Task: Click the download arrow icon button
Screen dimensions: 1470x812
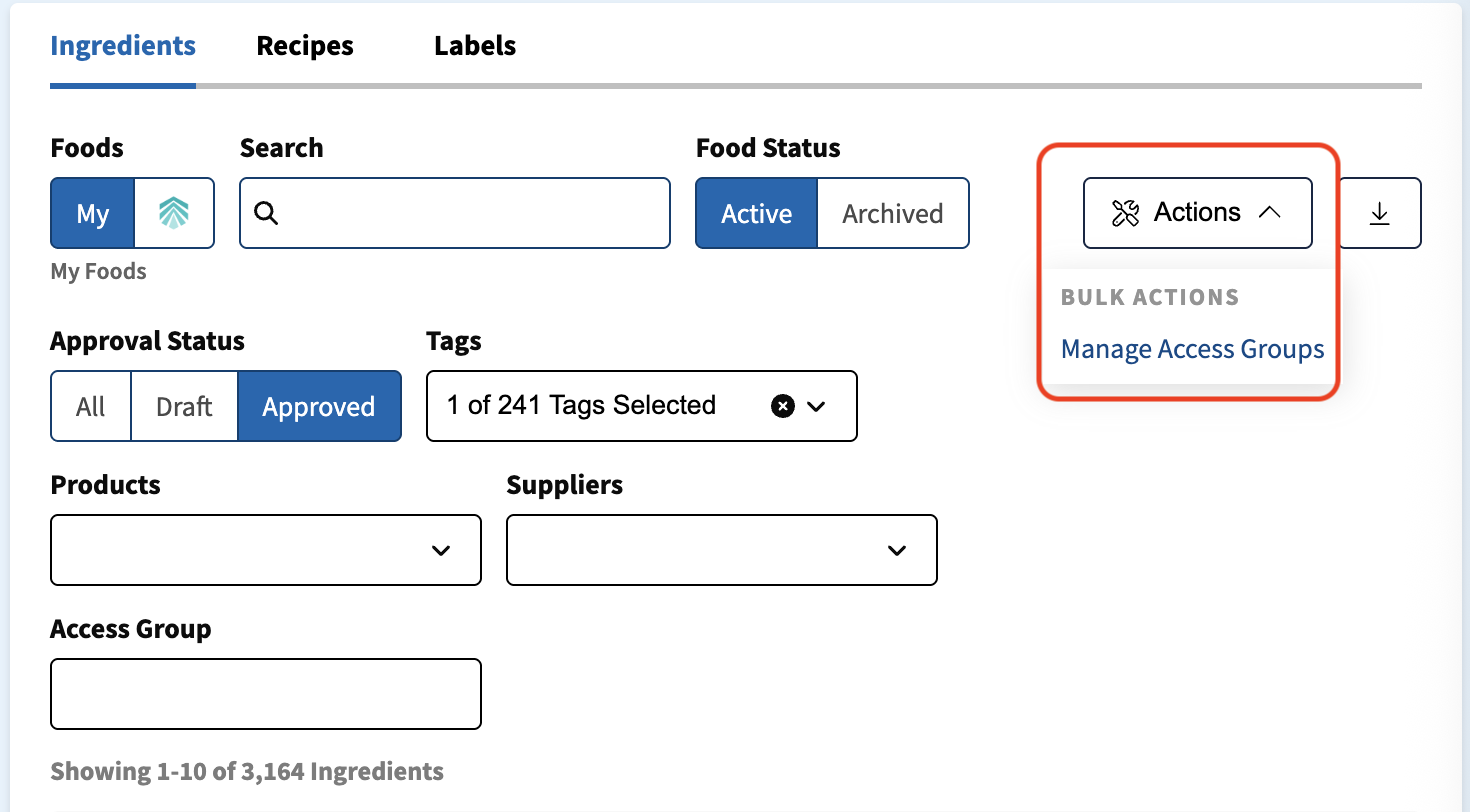Action: [1380, 213]
